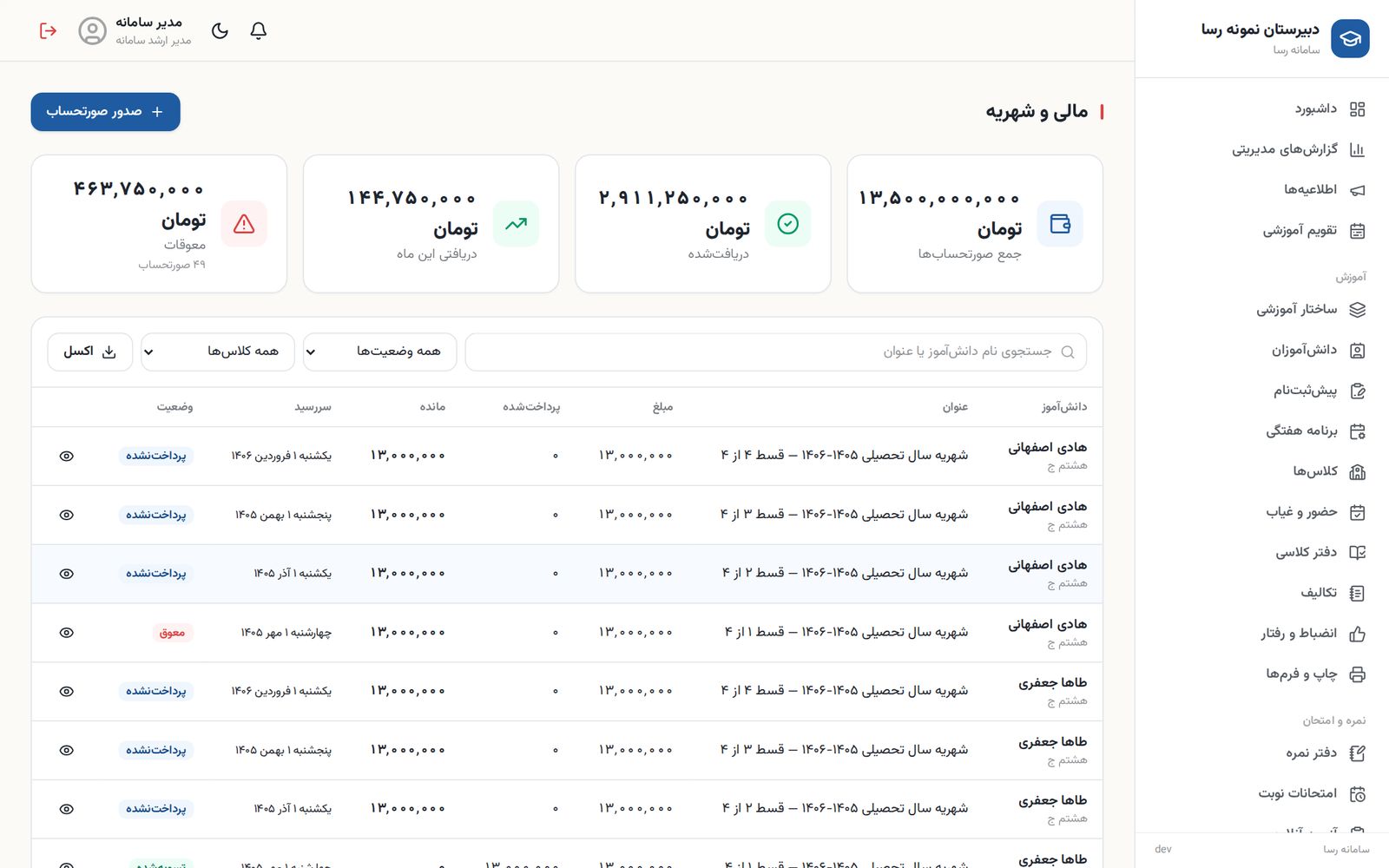Click the green checkmark icon on received card
Viewport: 1389px width, 868px height.
click(788, 224)
